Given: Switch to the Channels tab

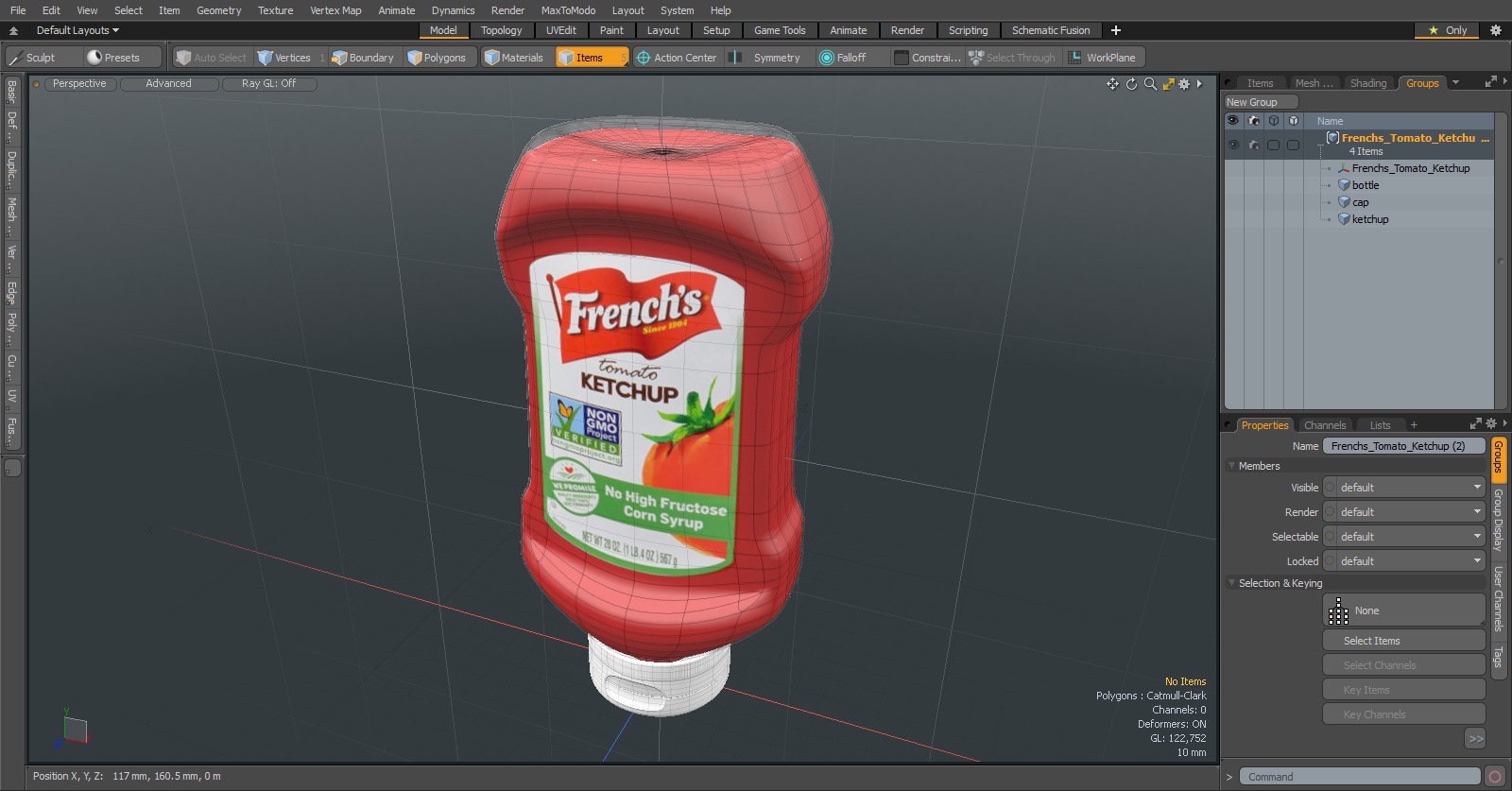Looking at the screenshot, I should pos(1325,425).
